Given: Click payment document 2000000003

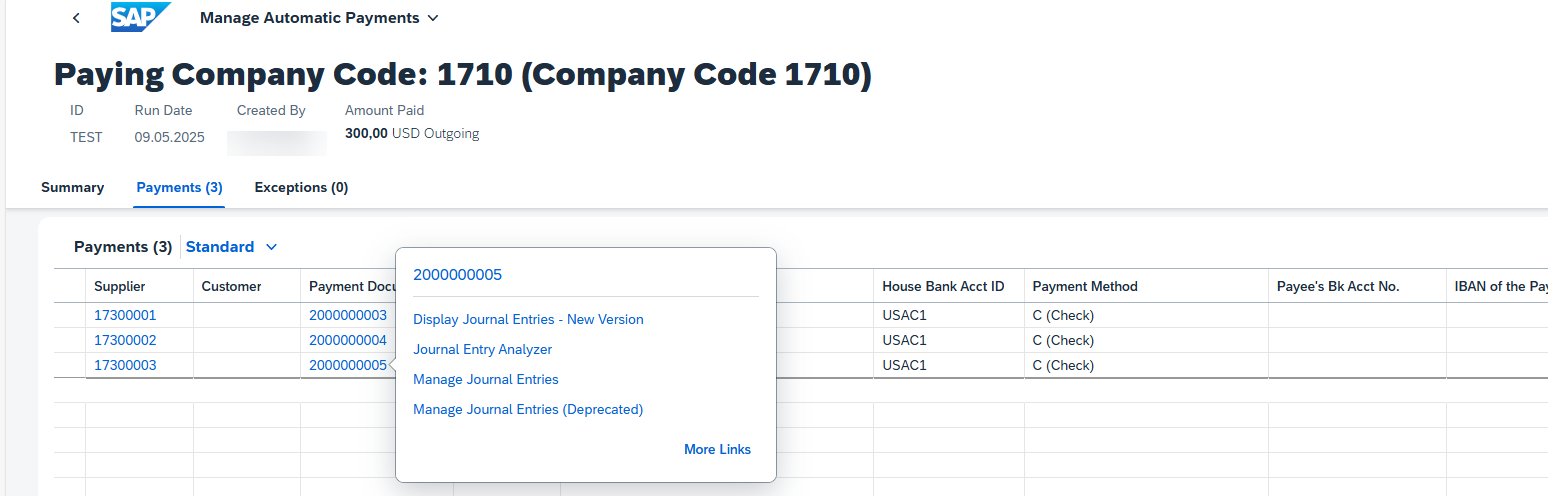Looking at the screenshot, I should [348, 315].
